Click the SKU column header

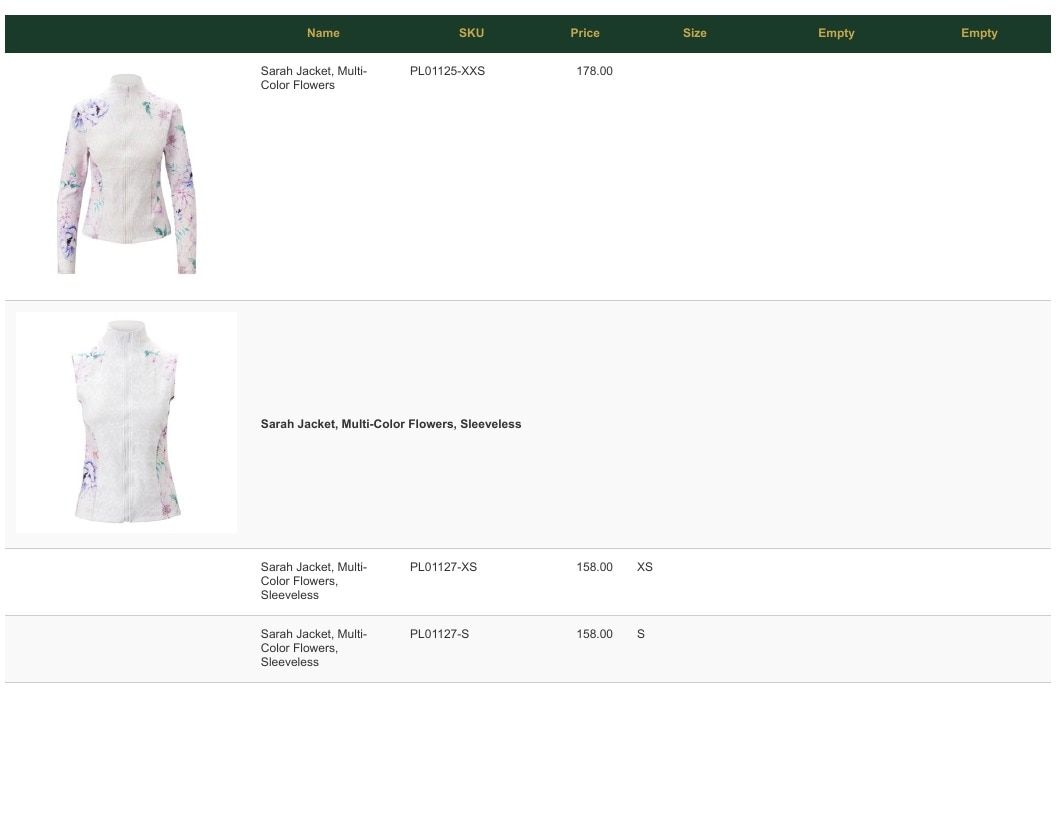471,33
